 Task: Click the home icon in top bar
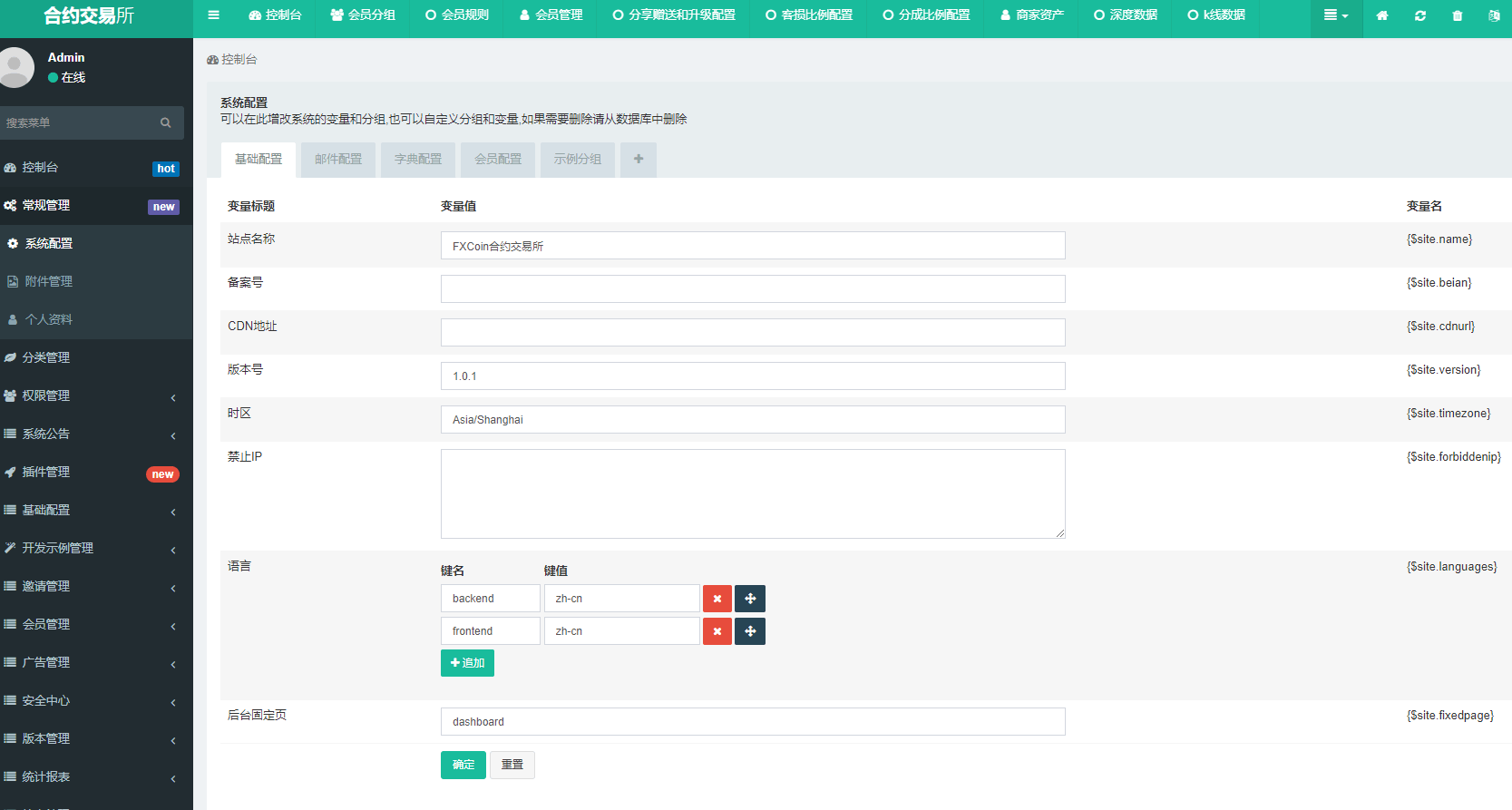click(x=1381, y=15)
